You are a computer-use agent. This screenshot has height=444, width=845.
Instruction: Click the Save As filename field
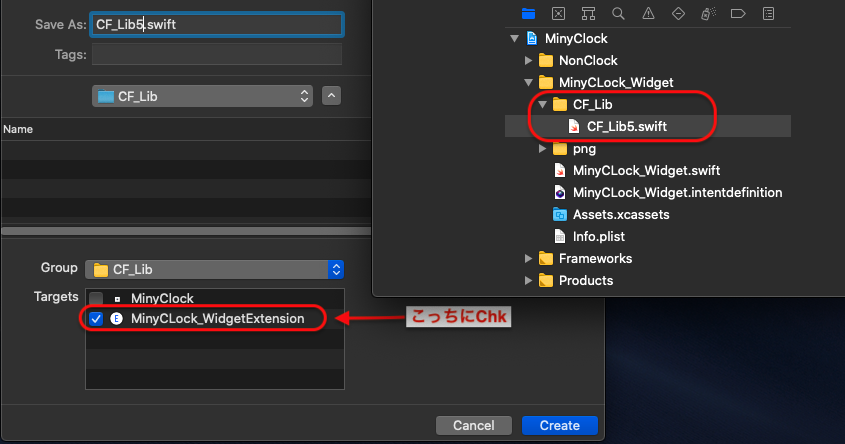point(217,24)
